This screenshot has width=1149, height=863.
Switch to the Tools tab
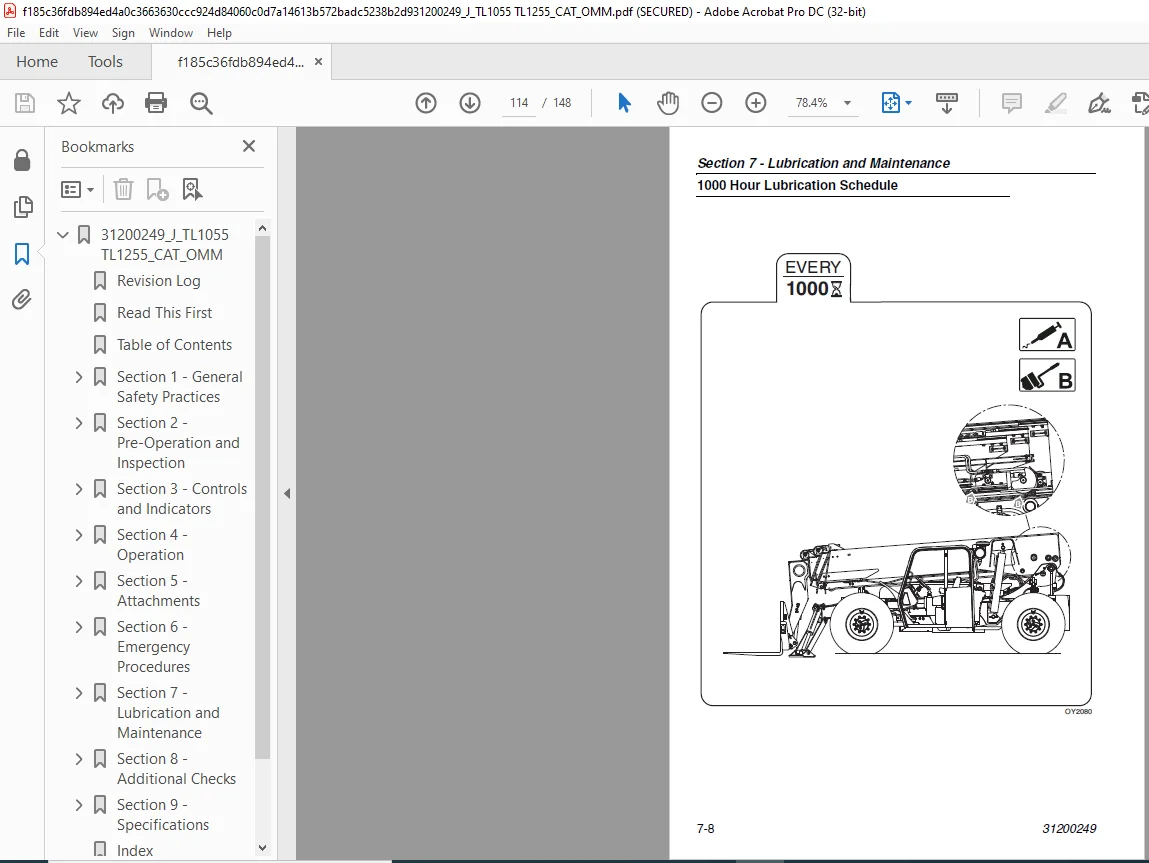106,62
